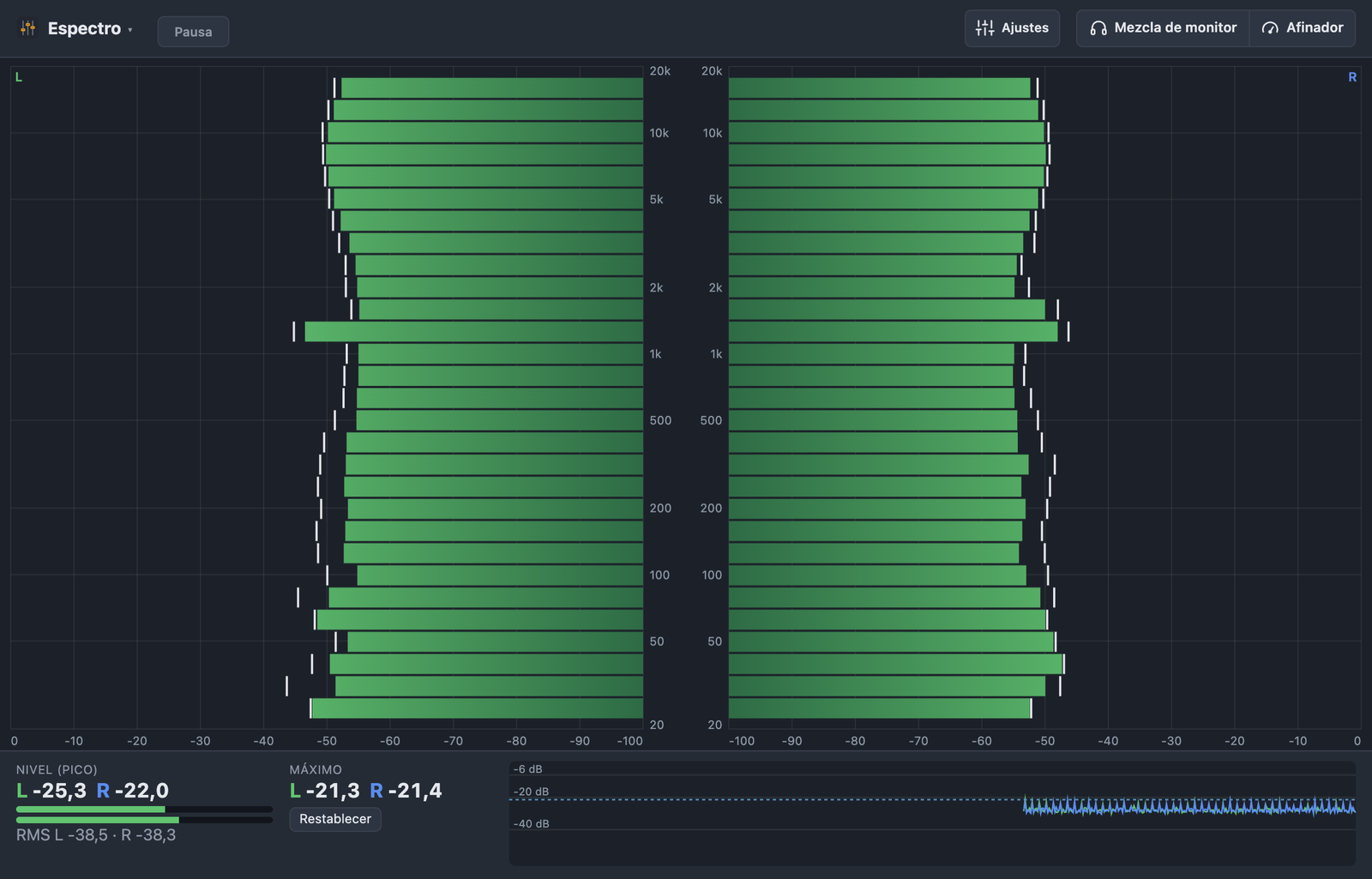This screenshot has height=879, width=1372.
Task: Click the right 200 frequency label
Action: [x=711, y=508]
